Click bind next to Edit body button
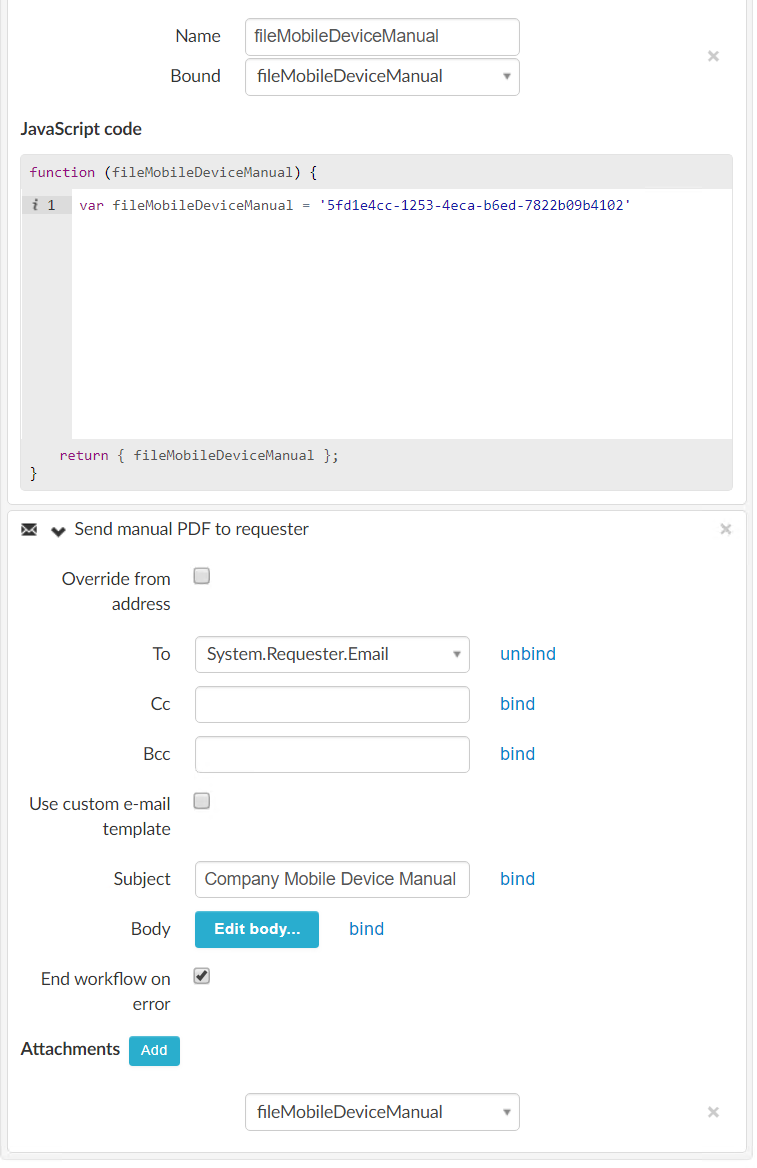 coord(366,929)
